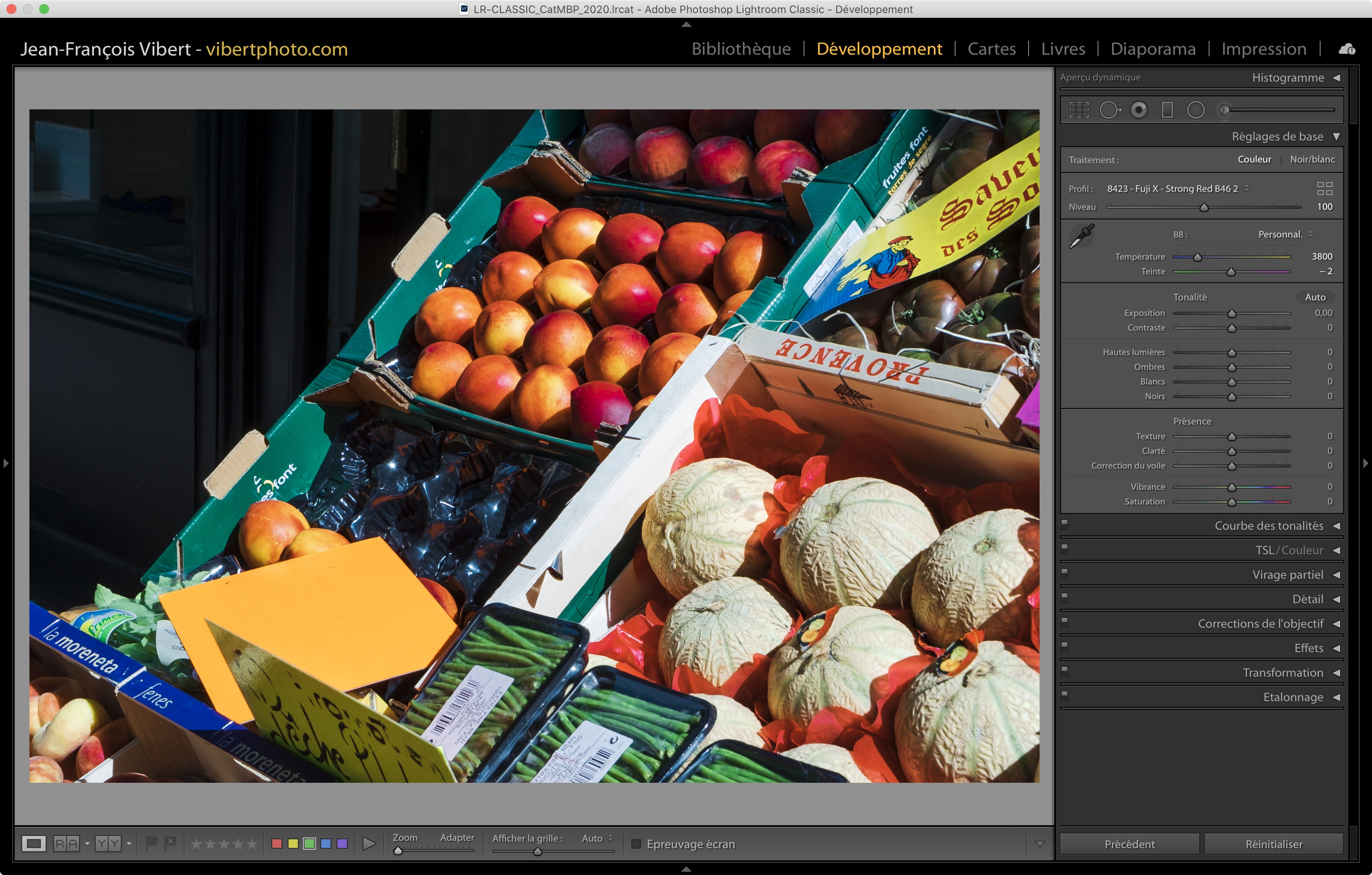The width and height of the screenshot is (1372, 875).
Task: Open the Impression module
Action: 1263,49
